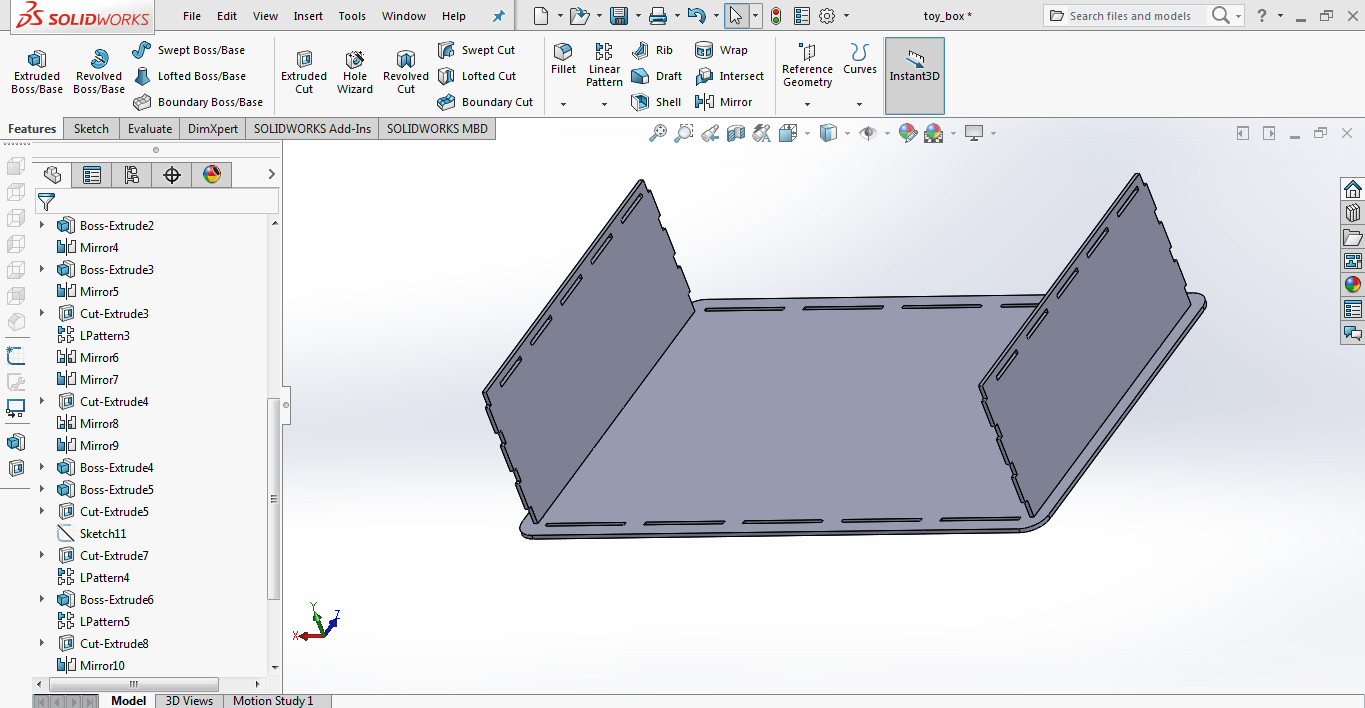The width and height of the screenshot is (1365, 708).
Task: Click the Shell tool
Action: click(x=656, y=102)
